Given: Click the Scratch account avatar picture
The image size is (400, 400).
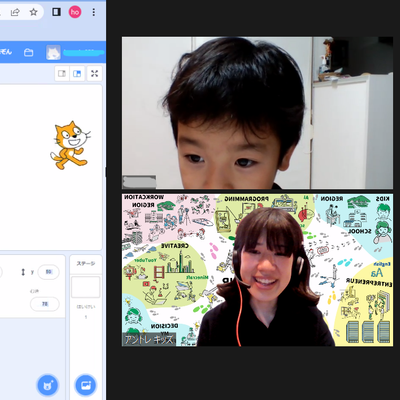Looking at the screenshot, I should point(53,52).
